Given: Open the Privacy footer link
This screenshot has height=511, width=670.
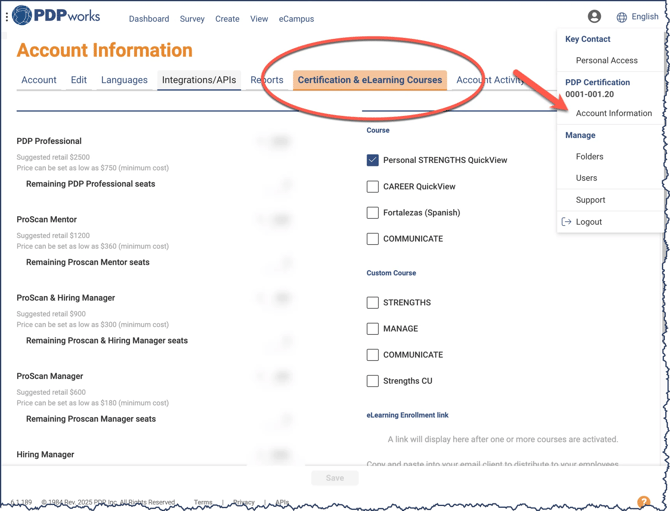Looking at the screenshot, I should tap(244, 502).
